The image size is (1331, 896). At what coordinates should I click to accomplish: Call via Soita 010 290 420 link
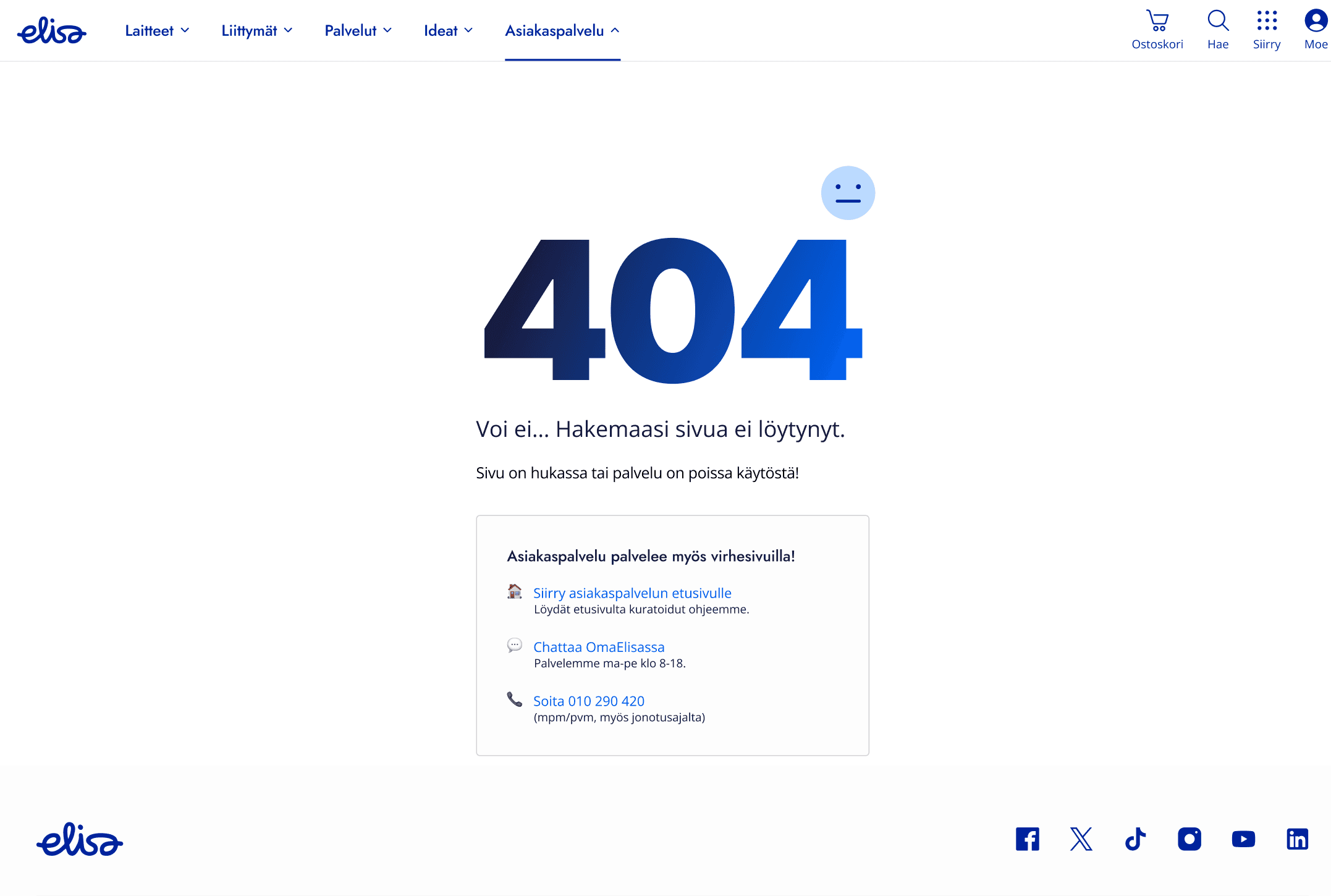click(589, 701)
